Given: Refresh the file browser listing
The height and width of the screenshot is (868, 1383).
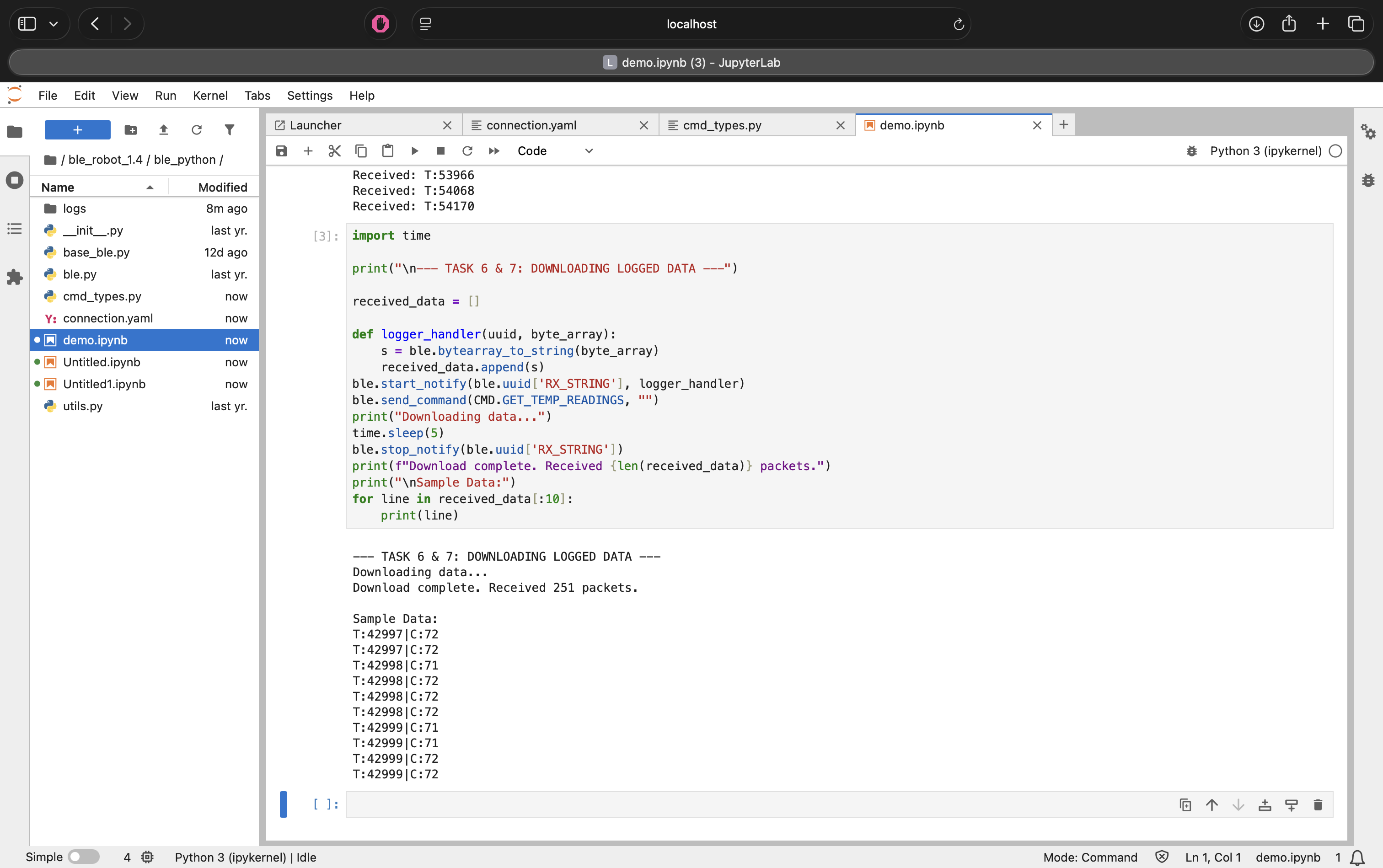Looking at the screenshot, I should coord(197,130).
